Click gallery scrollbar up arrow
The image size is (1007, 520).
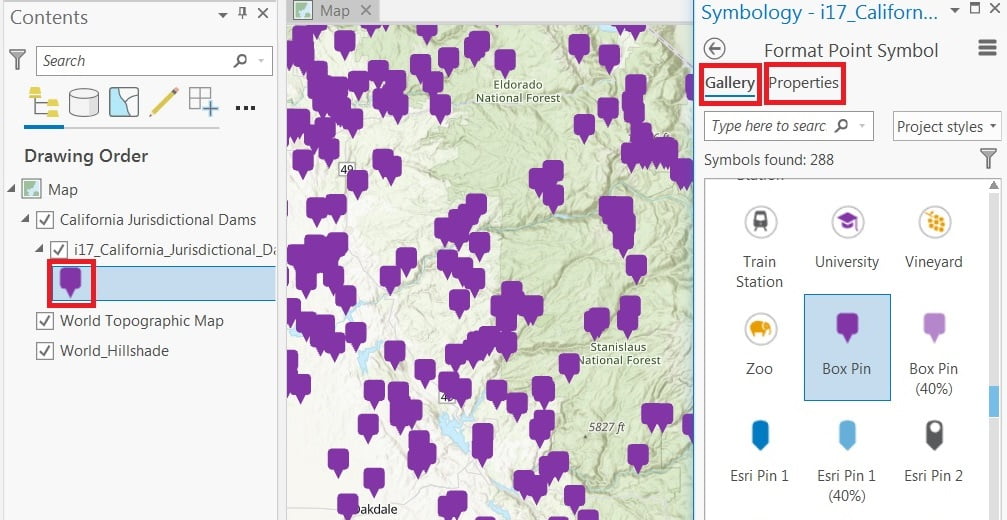click(994, 186)
